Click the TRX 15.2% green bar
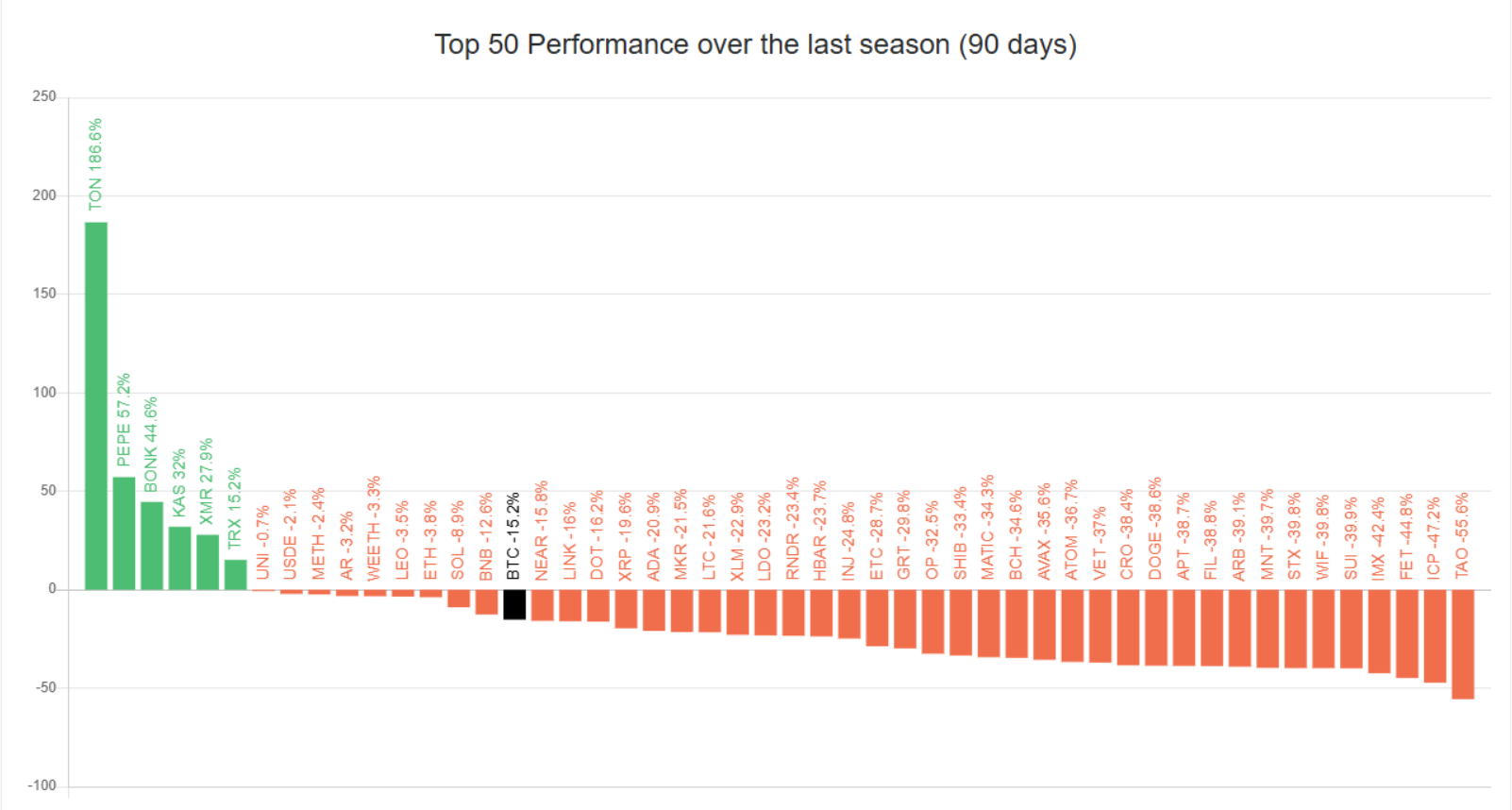This screenshot has height=810, width=1512. (236, 575)
